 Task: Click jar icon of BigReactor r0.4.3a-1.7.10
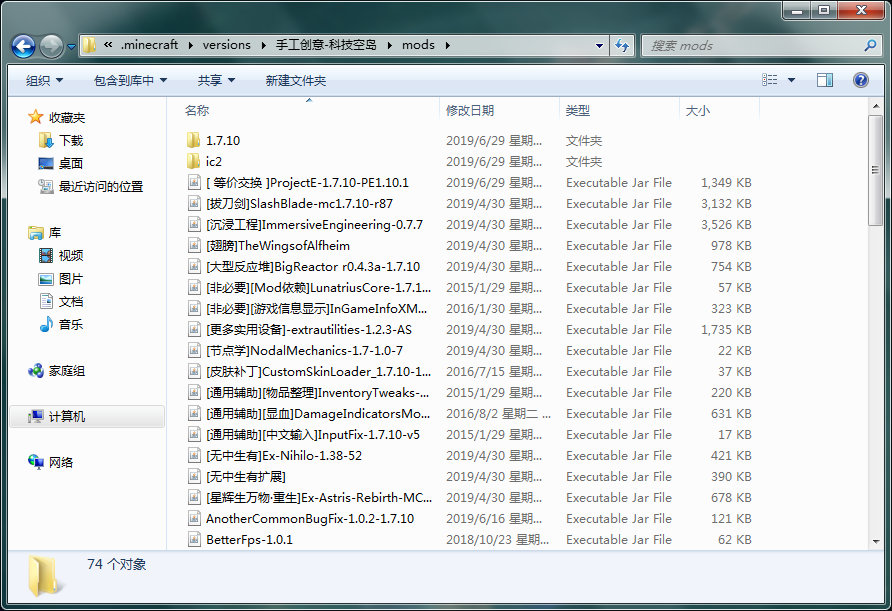[x=194, y=266]
